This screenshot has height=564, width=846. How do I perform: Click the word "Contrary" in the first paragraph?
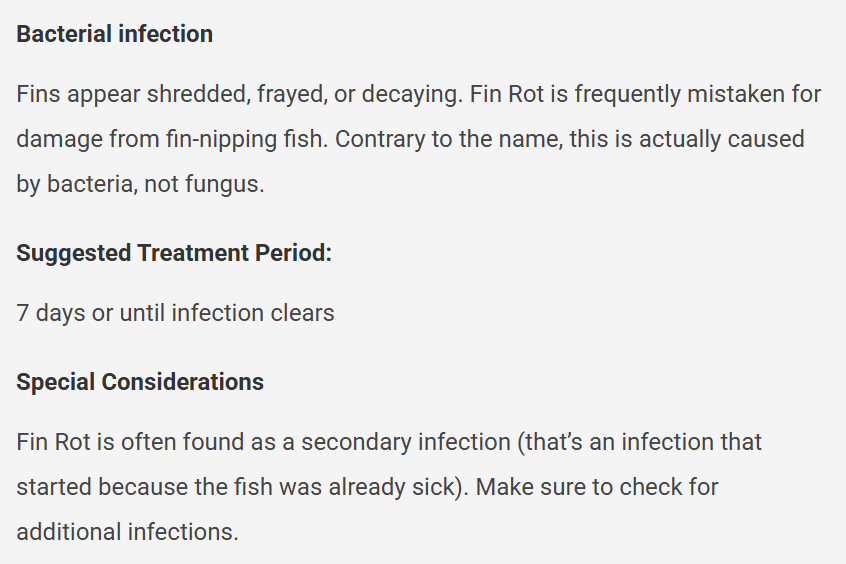pos(379,139)
